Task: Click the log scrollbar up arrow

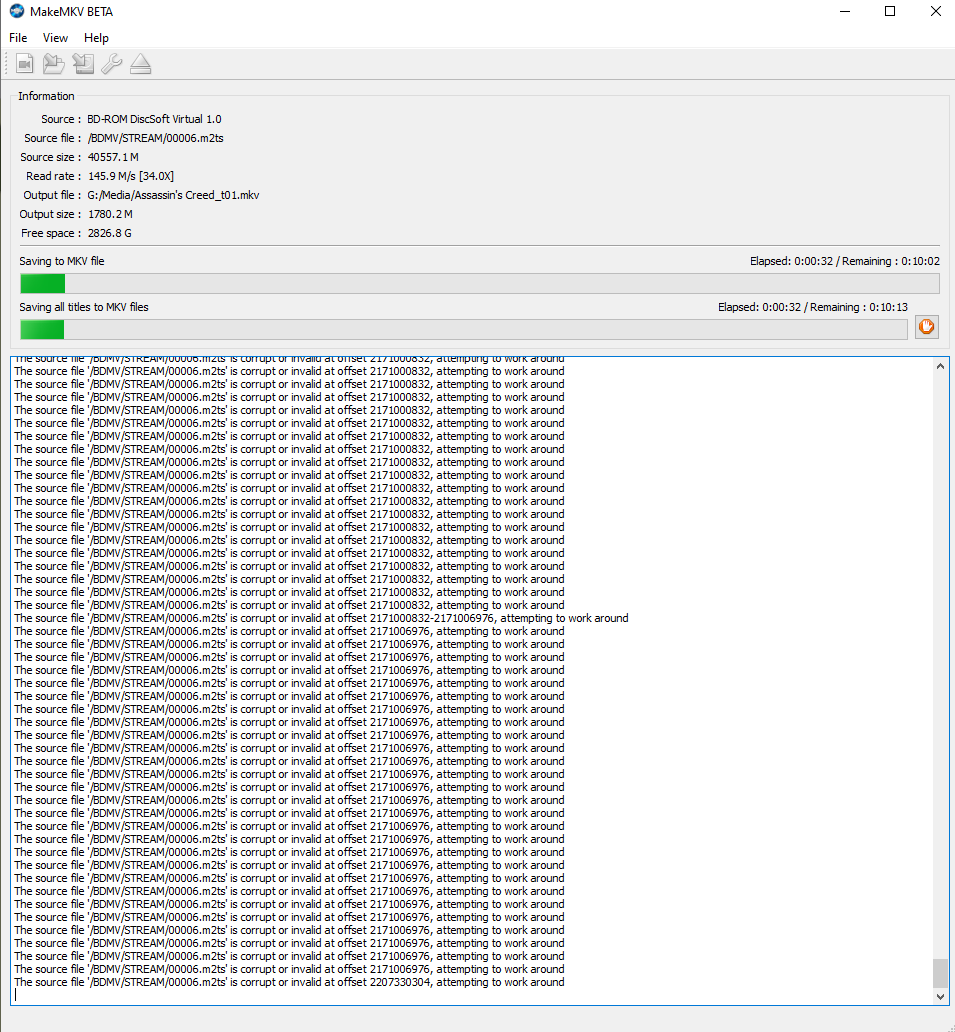Action: click(x=940, y=366)
